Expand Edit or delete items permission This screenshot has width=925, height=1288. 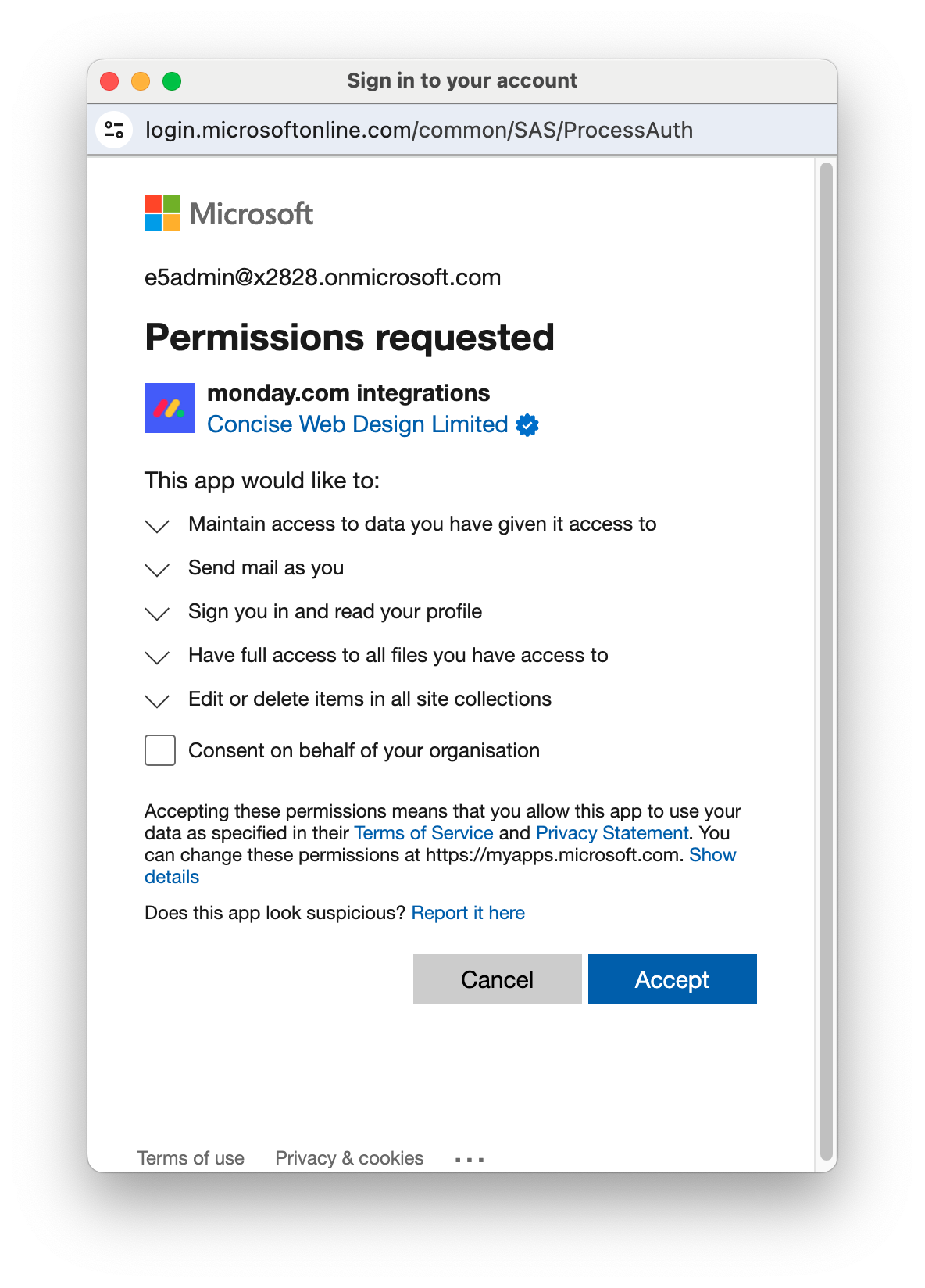(158, 700)
